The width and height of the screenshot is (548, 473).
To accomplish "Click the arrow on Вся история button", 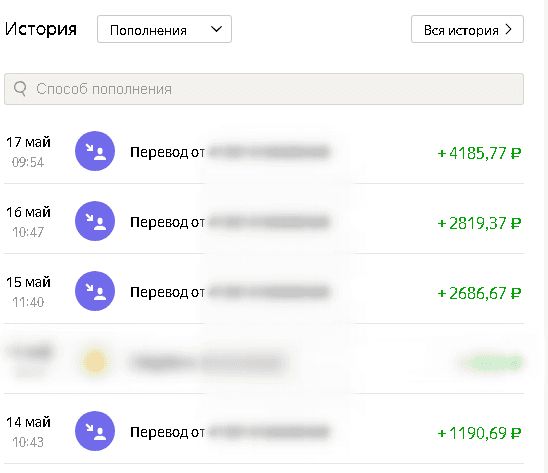I will (509, 29).
